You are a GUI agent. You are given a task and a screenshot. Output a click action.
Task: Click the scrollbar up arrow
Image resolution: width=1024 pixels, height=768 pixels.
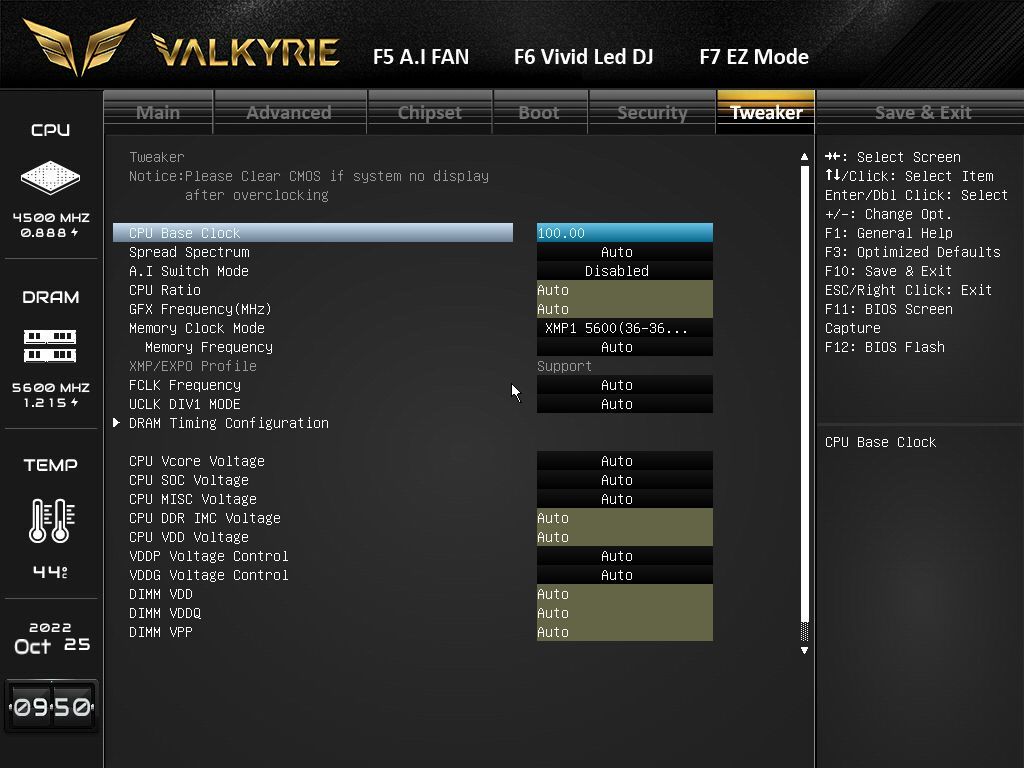pyautogui.click(x=804, y=157)
